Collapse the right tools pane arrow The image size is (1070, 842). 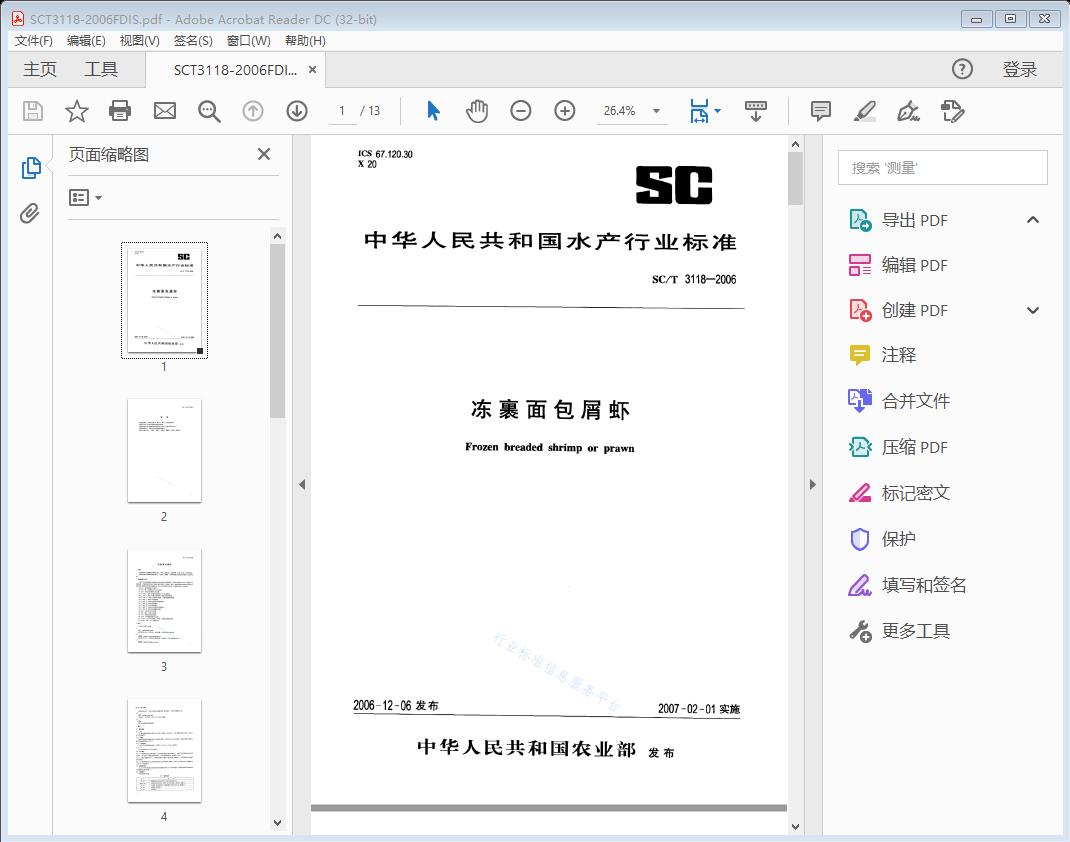tap(812, 485)
